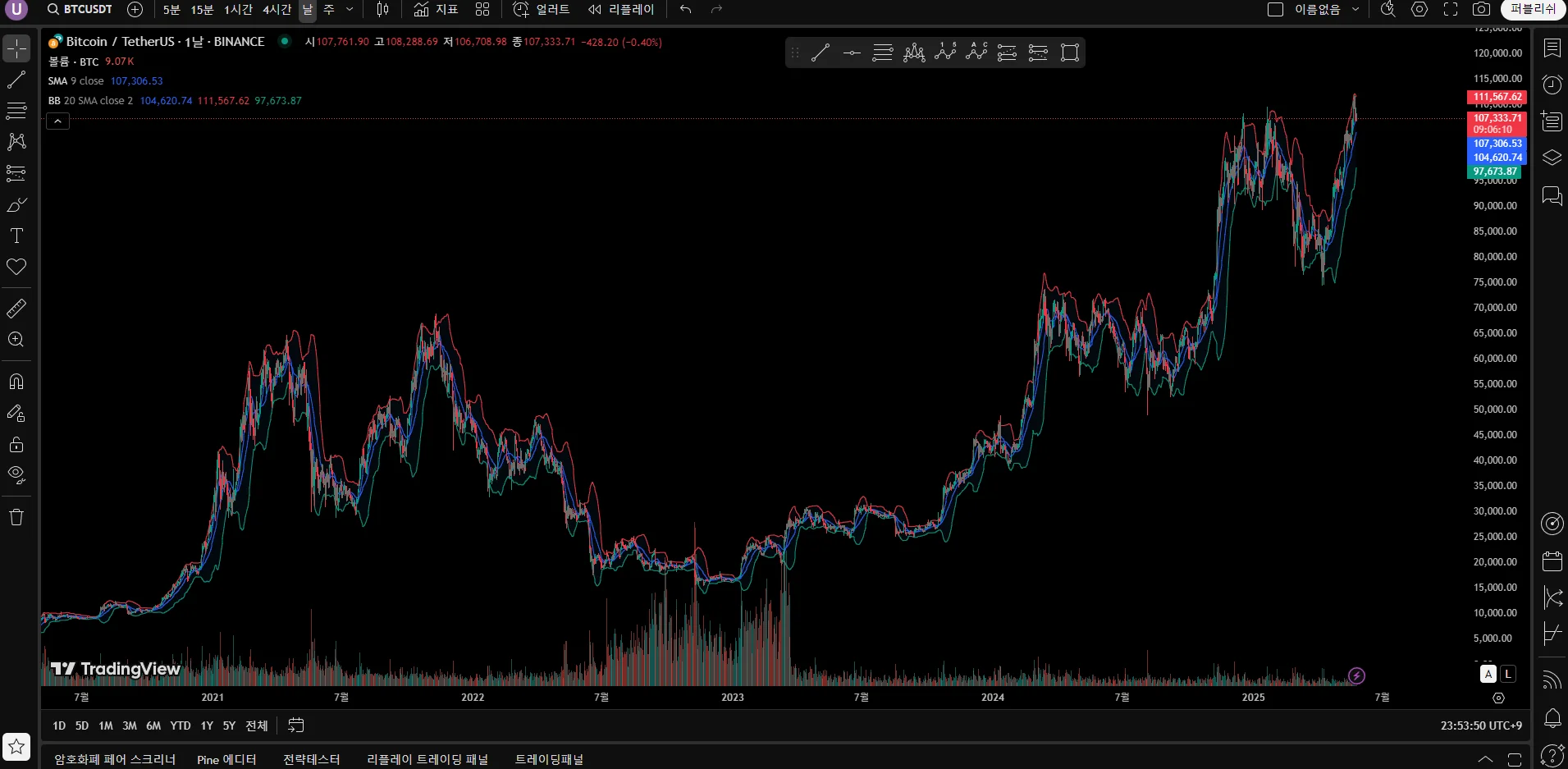Click the 퍼블리쉬 button

point(1533,9)
